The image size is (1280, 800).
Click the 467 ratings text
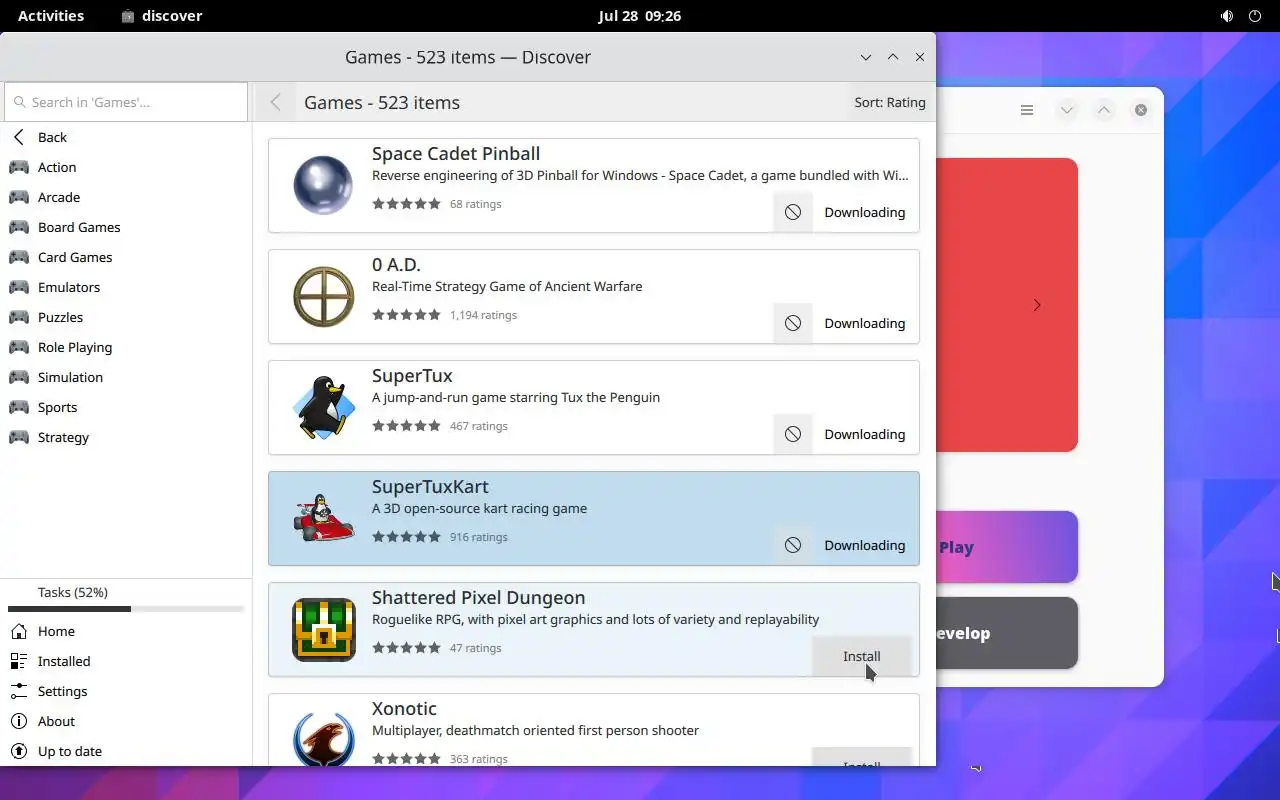click(479, 426)
